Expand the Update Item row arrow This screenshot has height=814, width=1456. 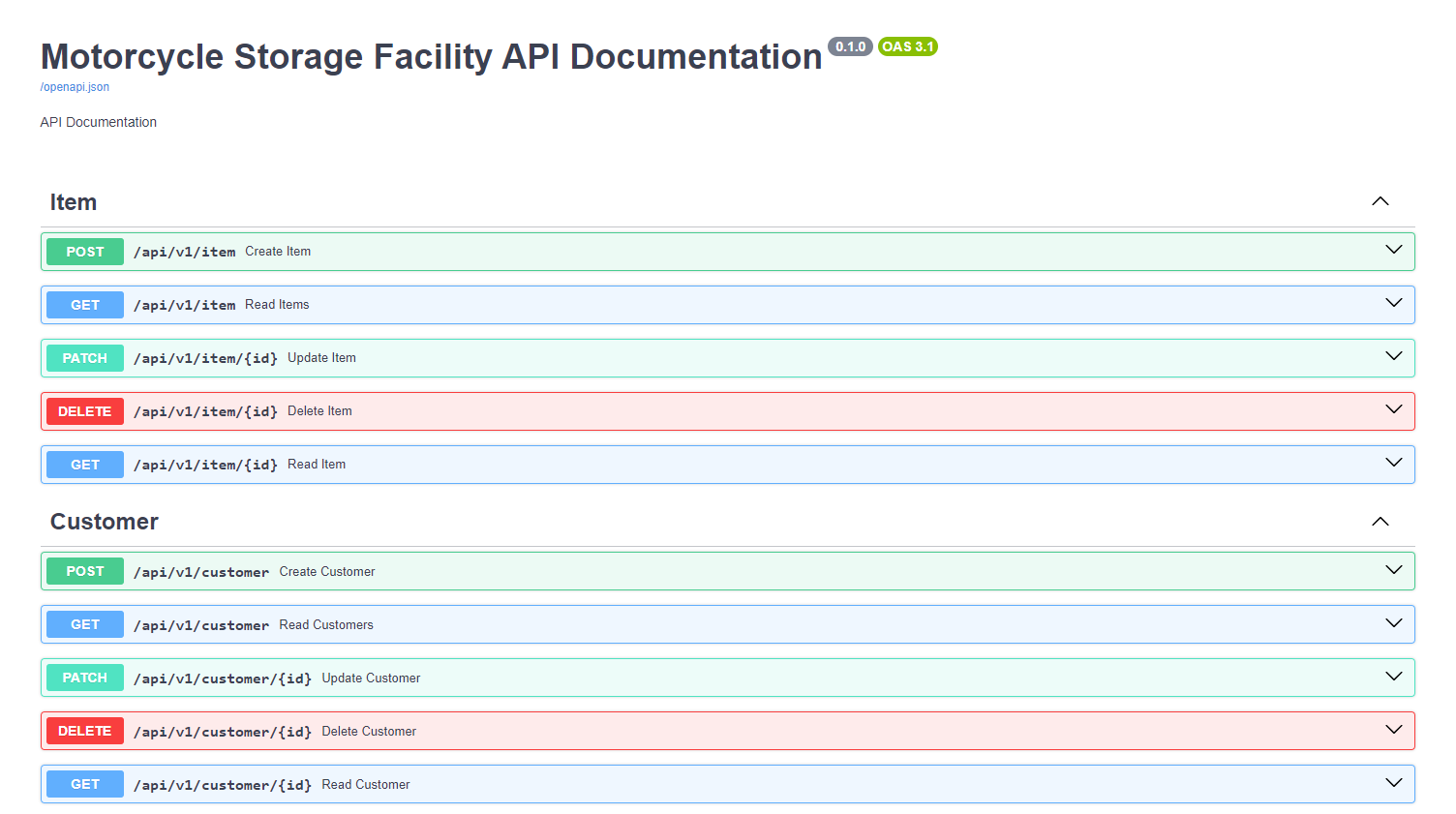[1394, 356]
